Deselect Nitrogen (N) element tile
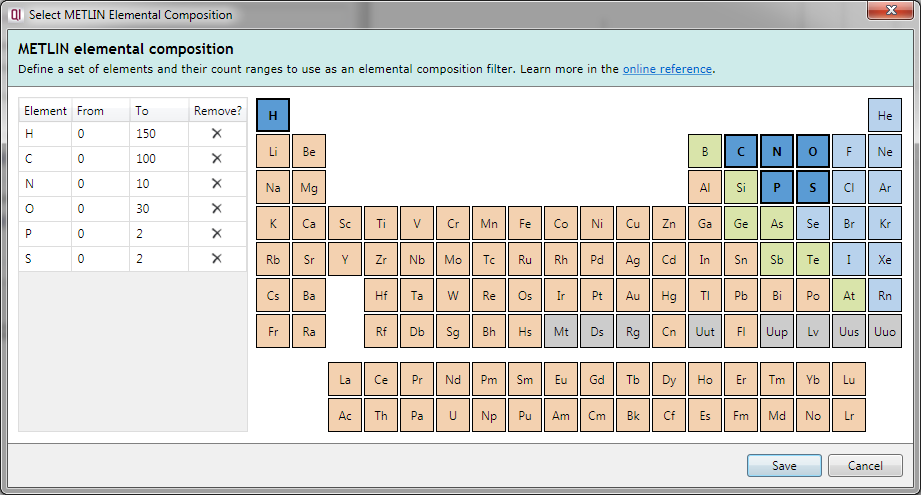Image resolution: width=921 pixels, height=495 pixels. click(x=777, y=151)
